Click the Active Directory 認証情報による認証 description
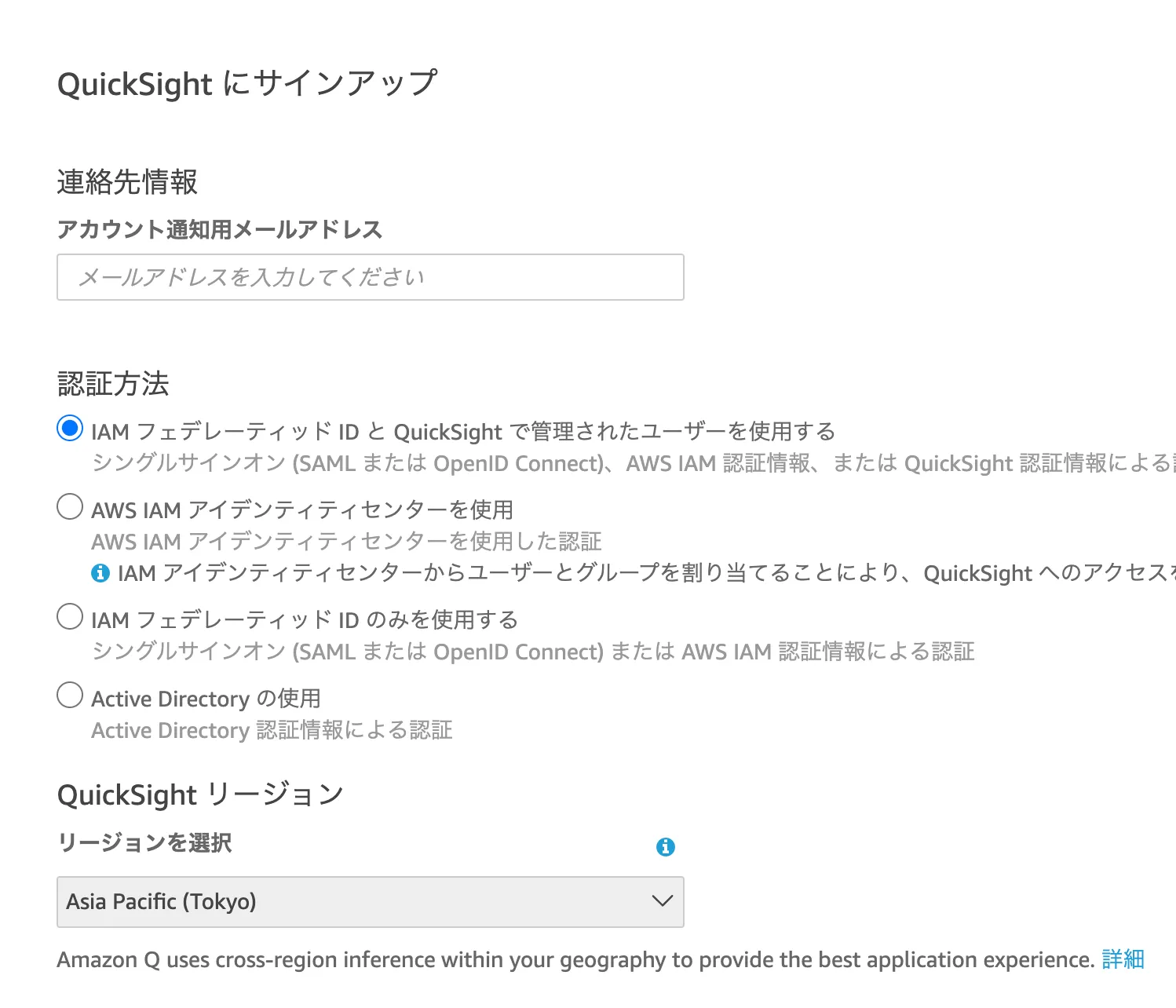 coord(272,730)
